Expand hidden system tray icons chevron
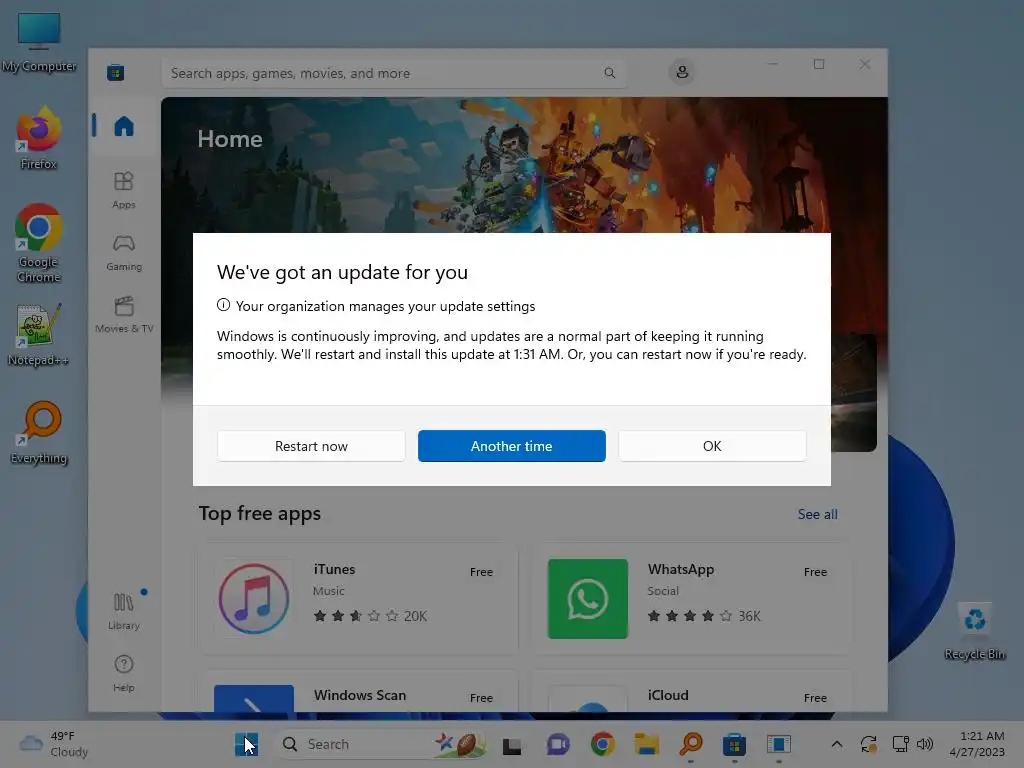The image size is (1024, 768). coord(837,744)
